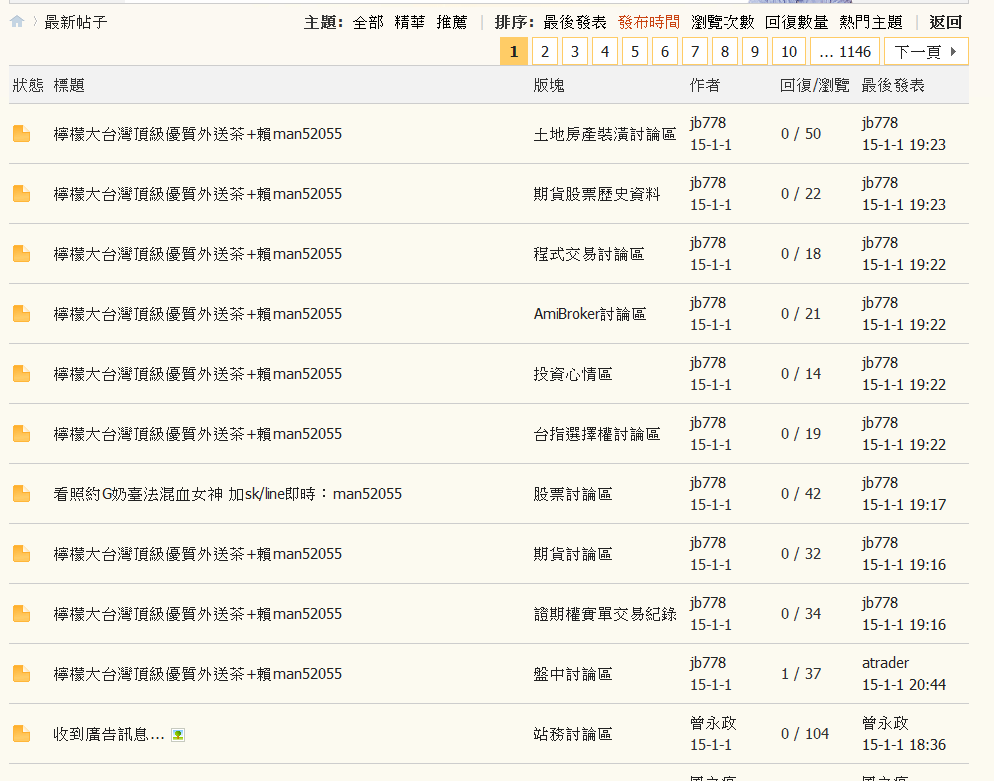Open board 期貨討論區
The width and height of the screenshot is (994, 781).
[572, 554]
